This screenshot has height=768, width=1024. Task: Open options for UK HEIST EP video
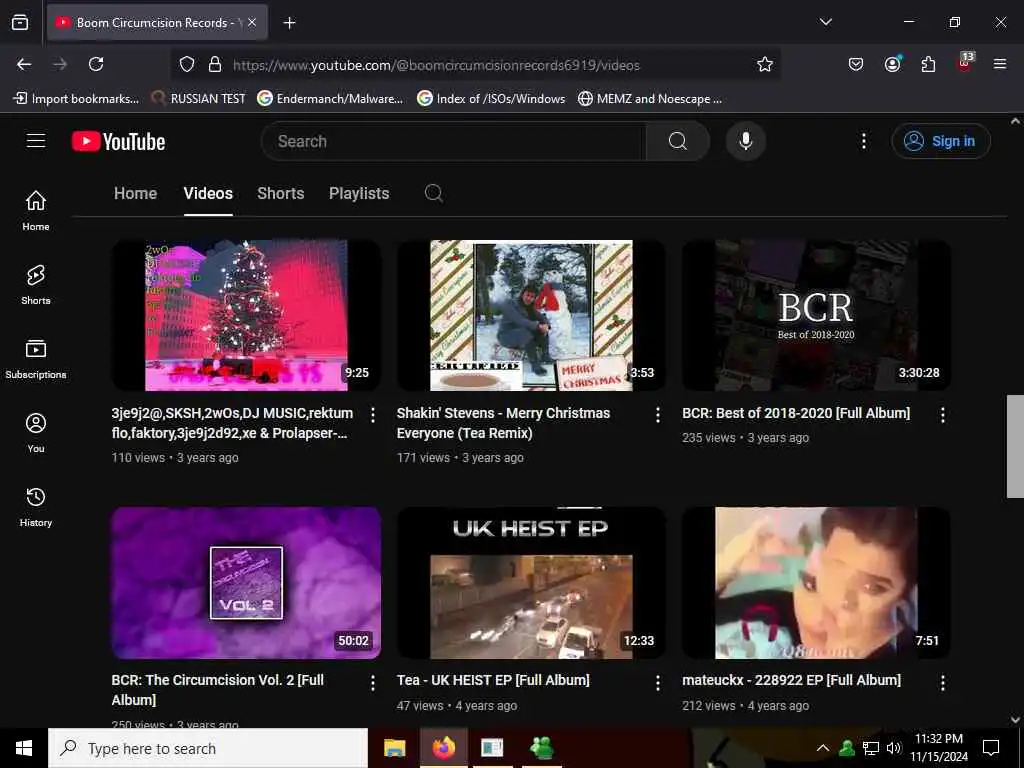tap(658, 682)
